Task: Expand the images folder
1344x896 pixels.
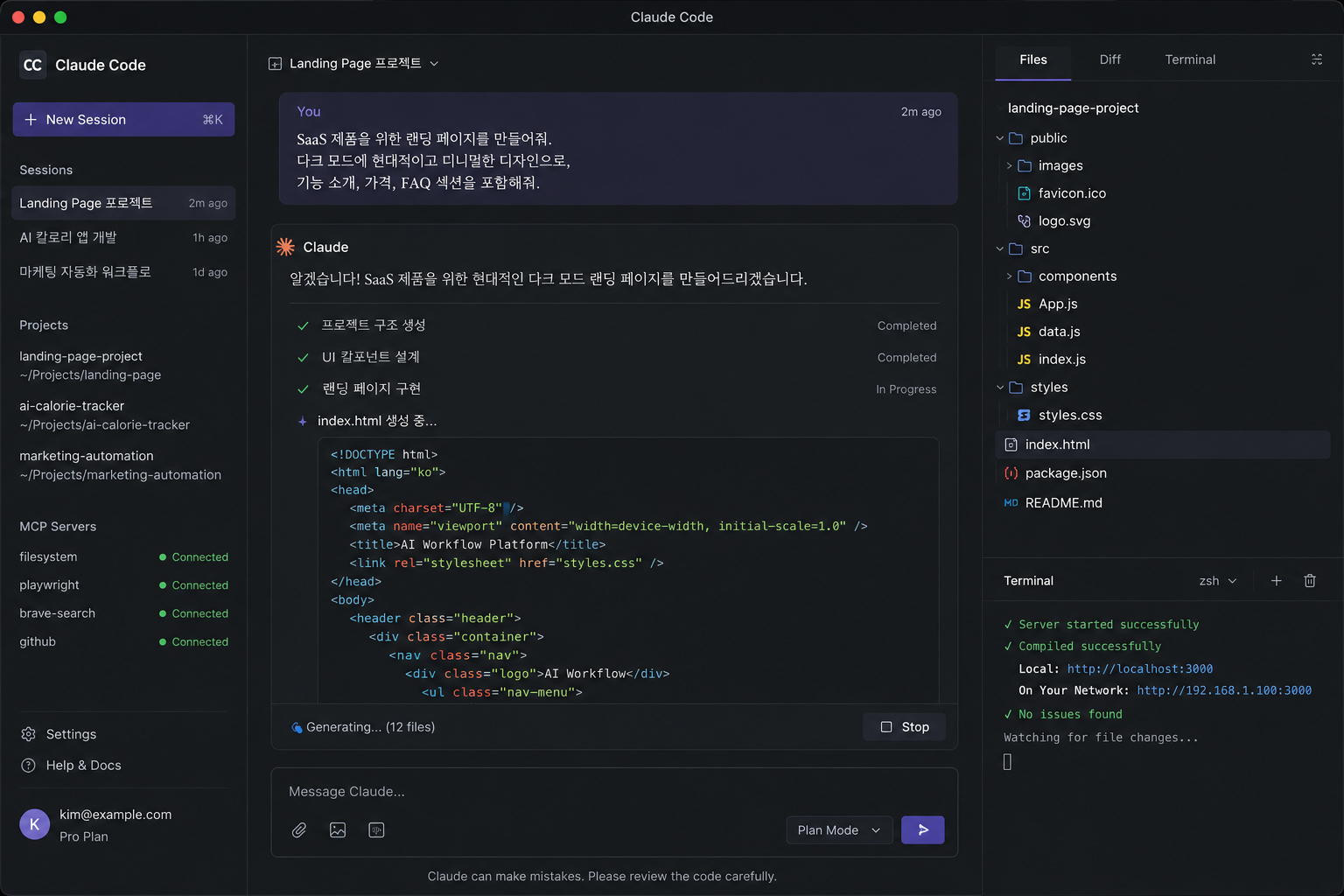Action: click(1009, 166)
